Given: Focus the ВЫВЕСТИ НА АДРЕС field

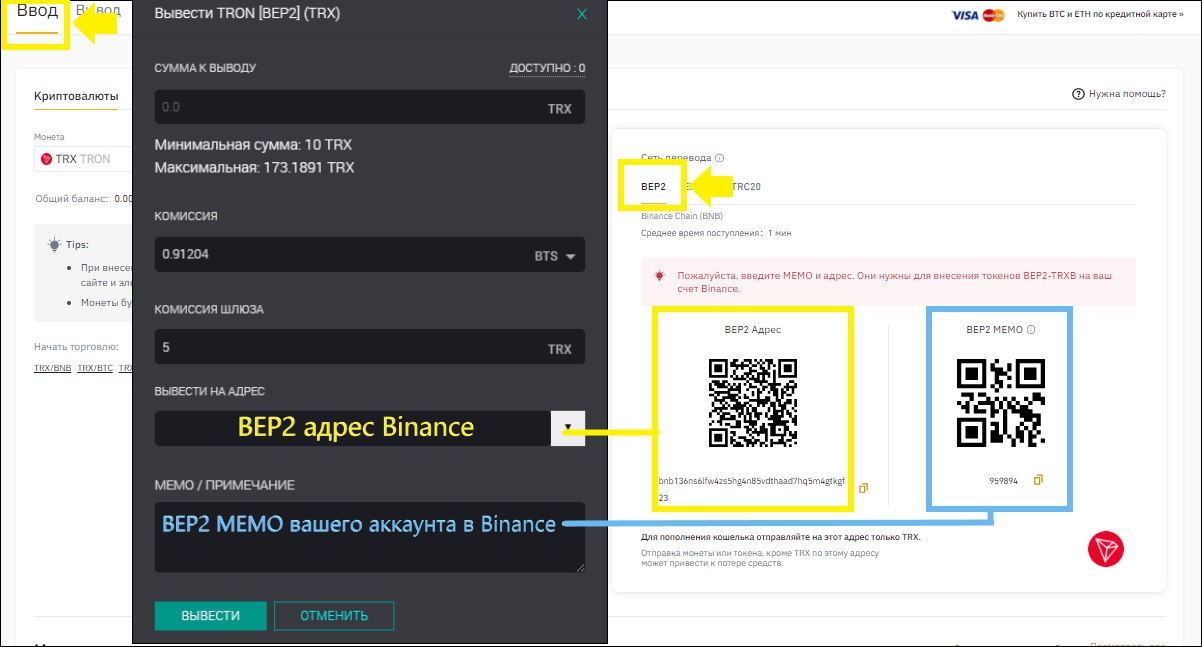Looking at the screenshot, I should click(353, 428).
